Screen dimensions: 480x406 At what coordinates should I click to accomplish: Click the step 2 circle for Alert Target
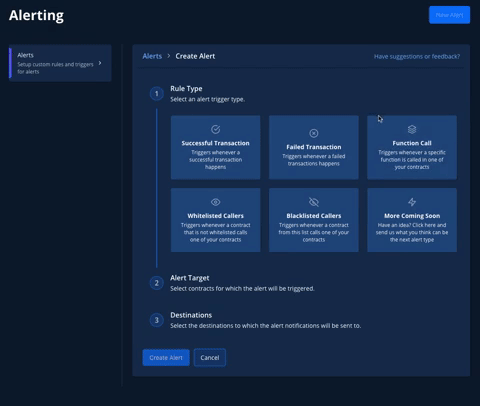point(157,283)
